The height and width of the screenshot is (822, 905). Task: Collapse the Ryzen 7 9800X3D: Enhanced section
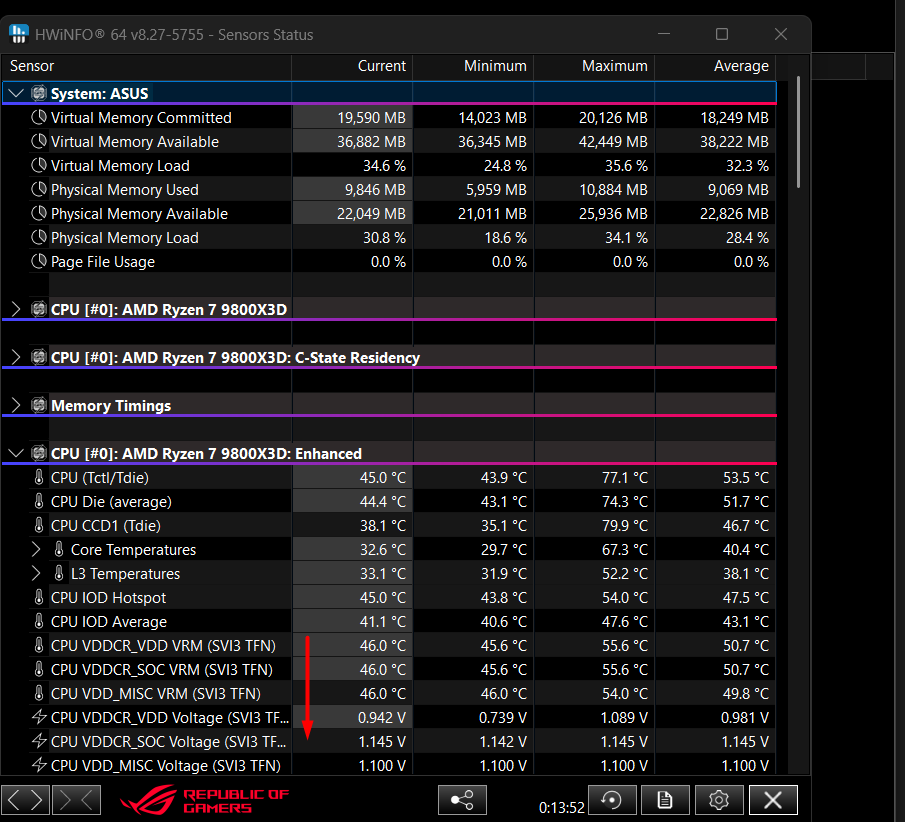tap(16, 453)
